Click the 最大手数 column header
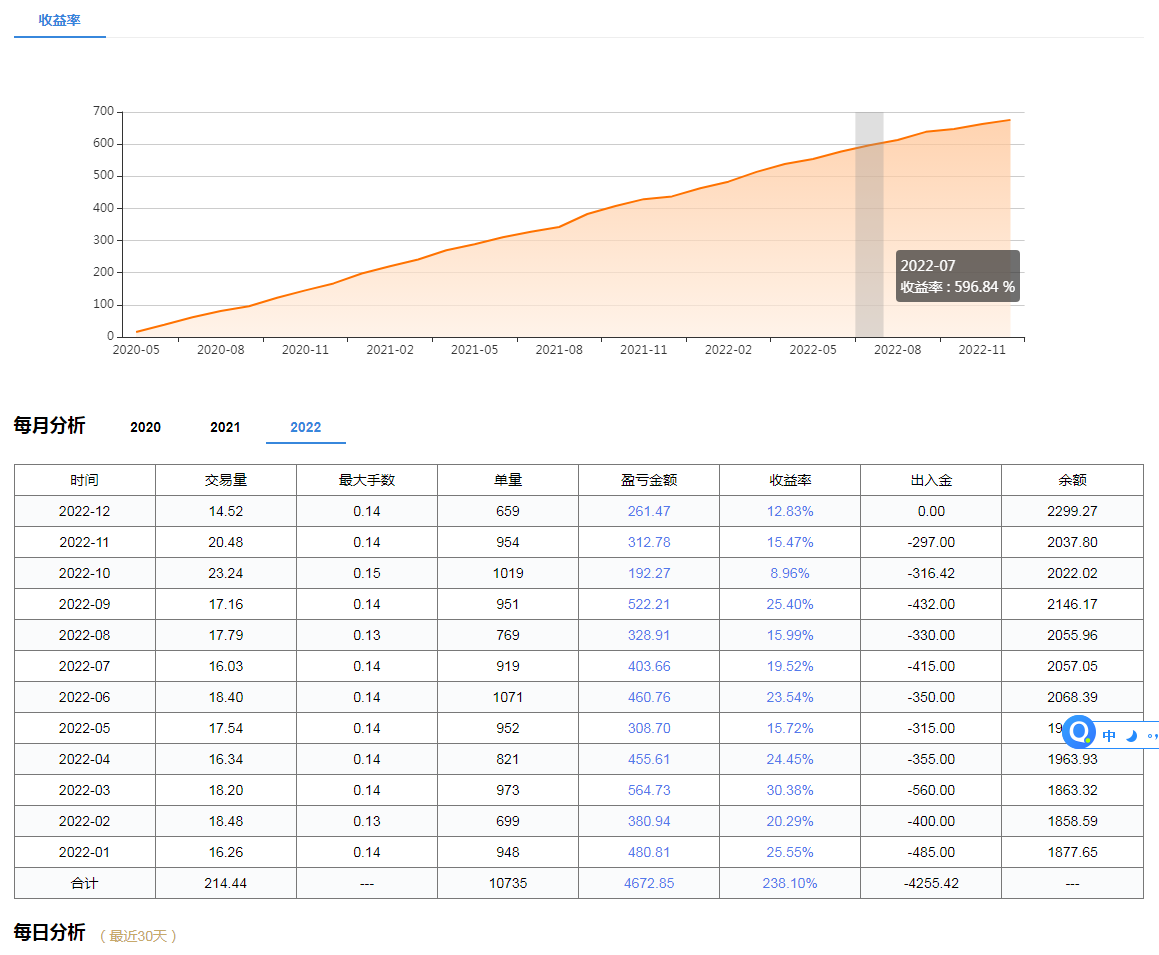Image resolution: width=1159 pixels, height=955 pixels. [367, 480]
